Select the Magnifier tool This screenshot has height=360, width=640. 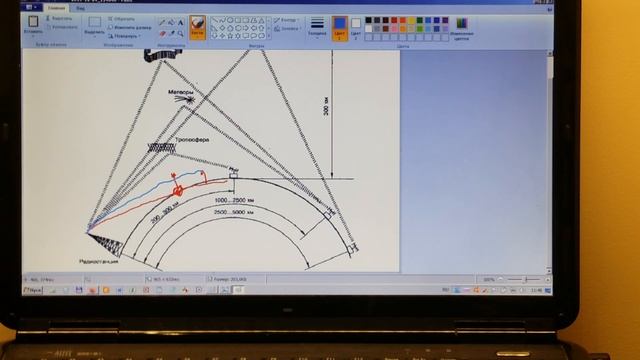click(x=180, y=33)
